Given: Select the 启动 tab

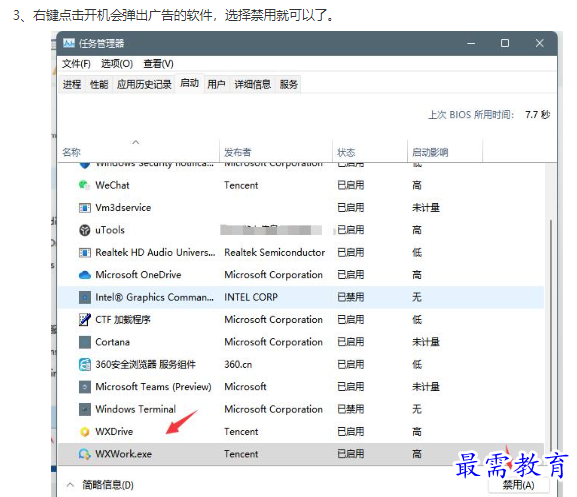Looking at the screenshot, I should 190,83.
